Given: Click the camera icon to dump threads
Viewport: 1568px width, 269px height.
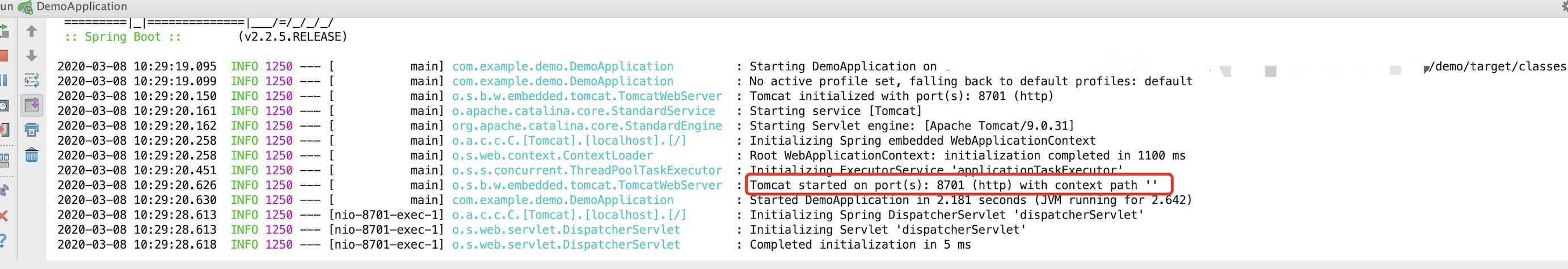Looking at the screenshot, I should pyautogui.click(x=3, y=106).
